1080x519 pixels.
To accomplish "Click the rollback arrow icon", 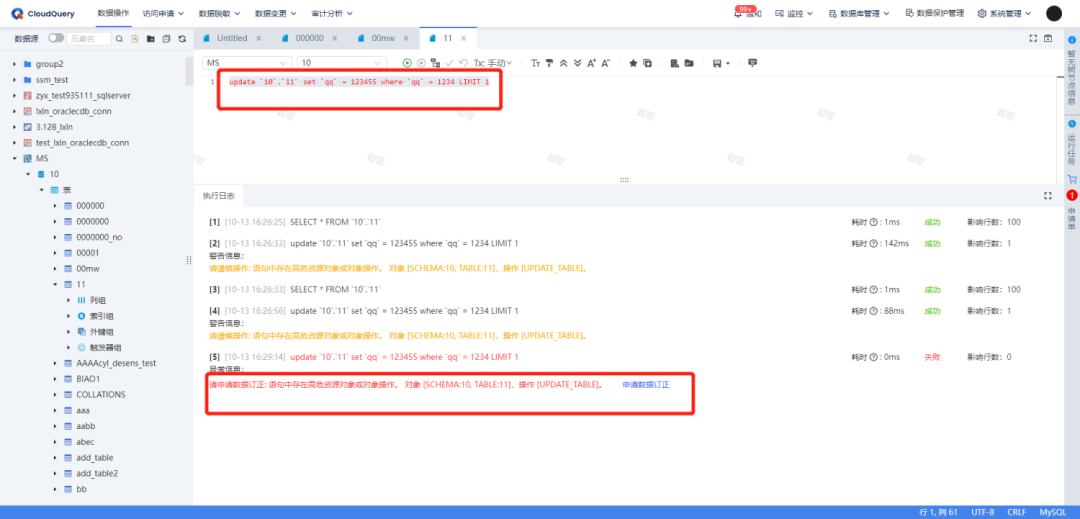I will click(464, 63).
